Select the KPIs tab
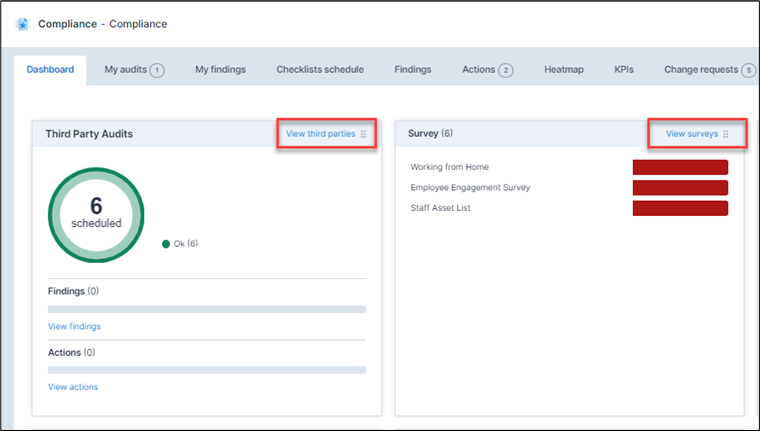The width and height of the screenshot is (760, 431). click(x=624, y=70)
